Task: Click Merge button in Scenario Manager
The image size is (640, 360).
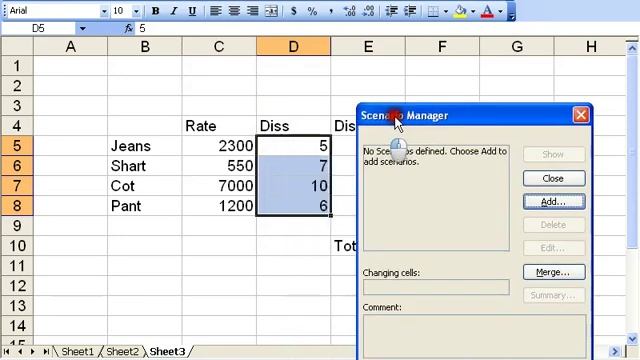Action: pos(554,272)
